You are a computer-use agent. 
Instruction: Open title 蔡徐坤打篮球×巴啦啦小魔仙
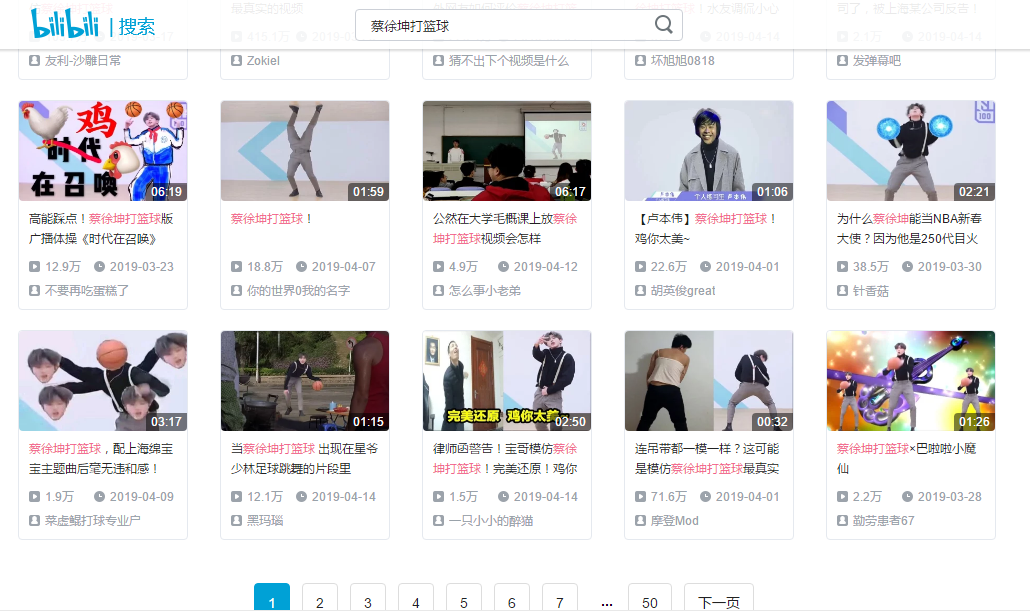coord(907,458)
